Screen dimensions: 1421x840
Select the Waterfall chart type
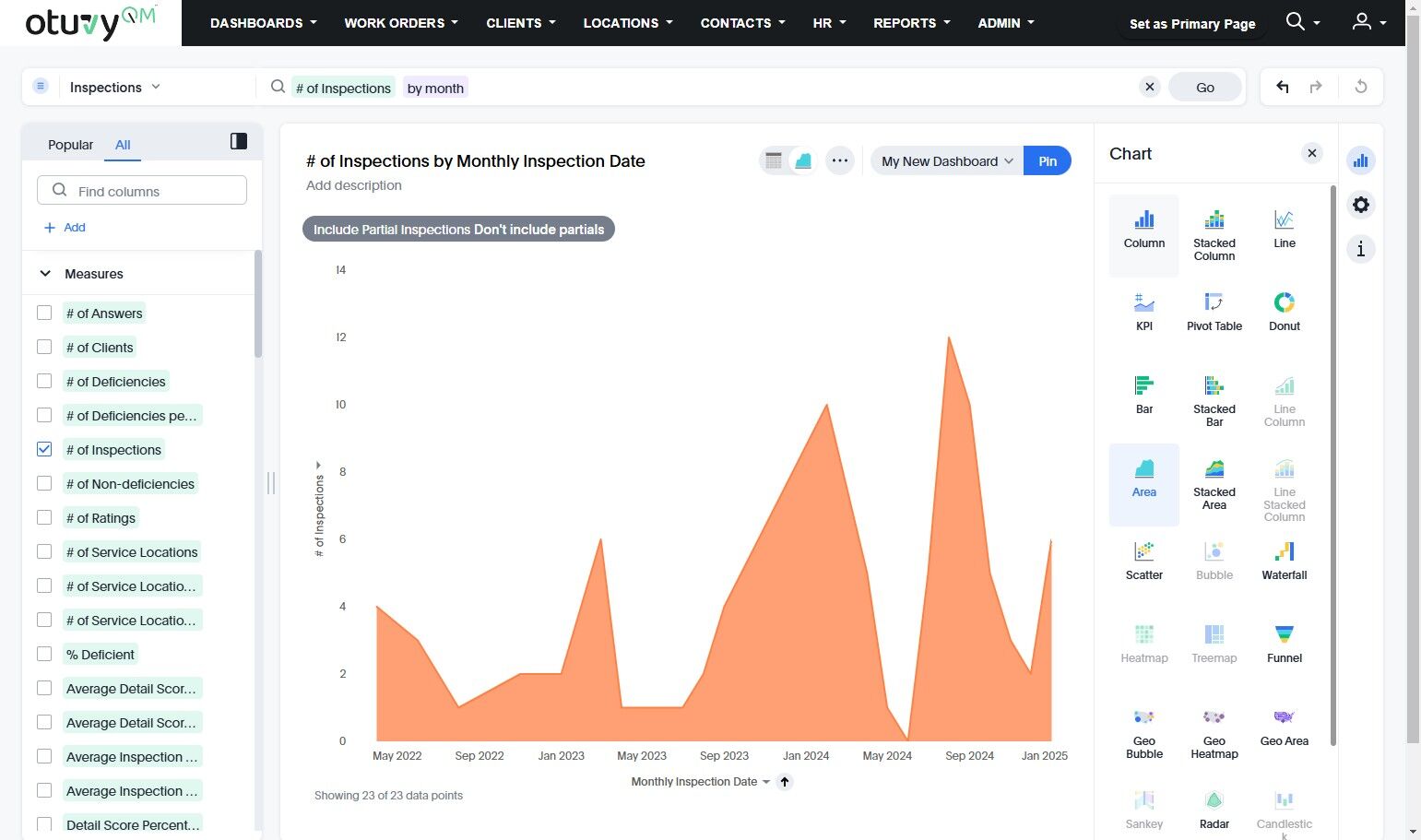click(x=1284, y=561)
